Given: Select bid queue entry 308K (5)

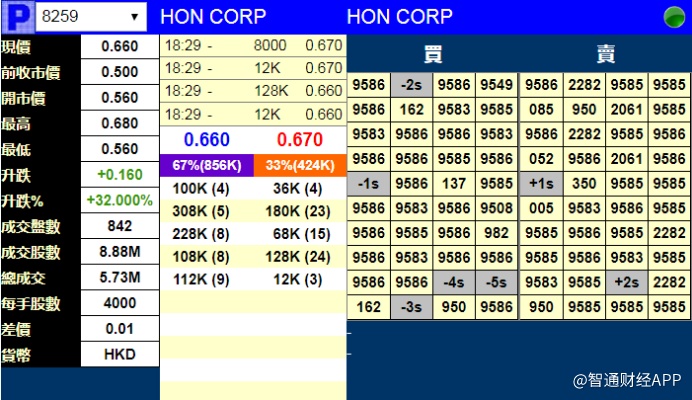Looking at the screenshot, I should point(201,211).
